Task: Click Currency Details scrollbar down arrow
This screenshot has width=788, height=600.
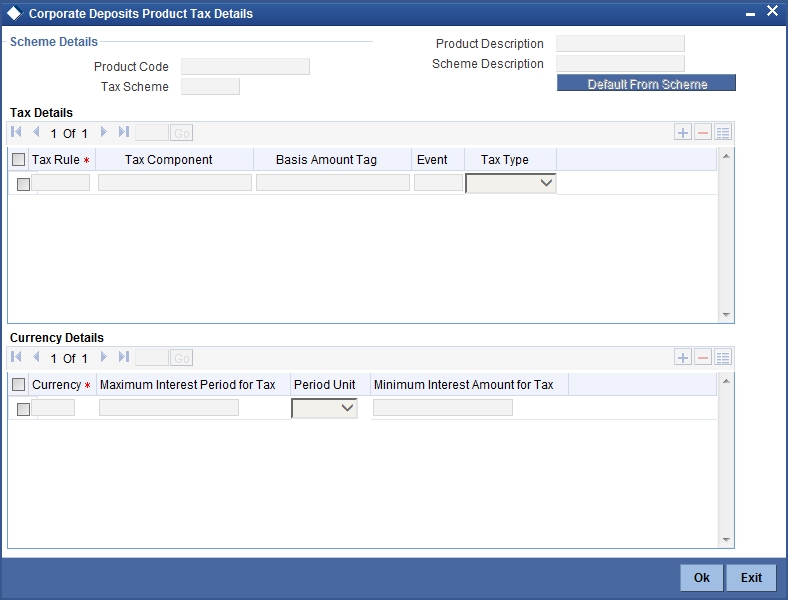Action: [726, 540]
